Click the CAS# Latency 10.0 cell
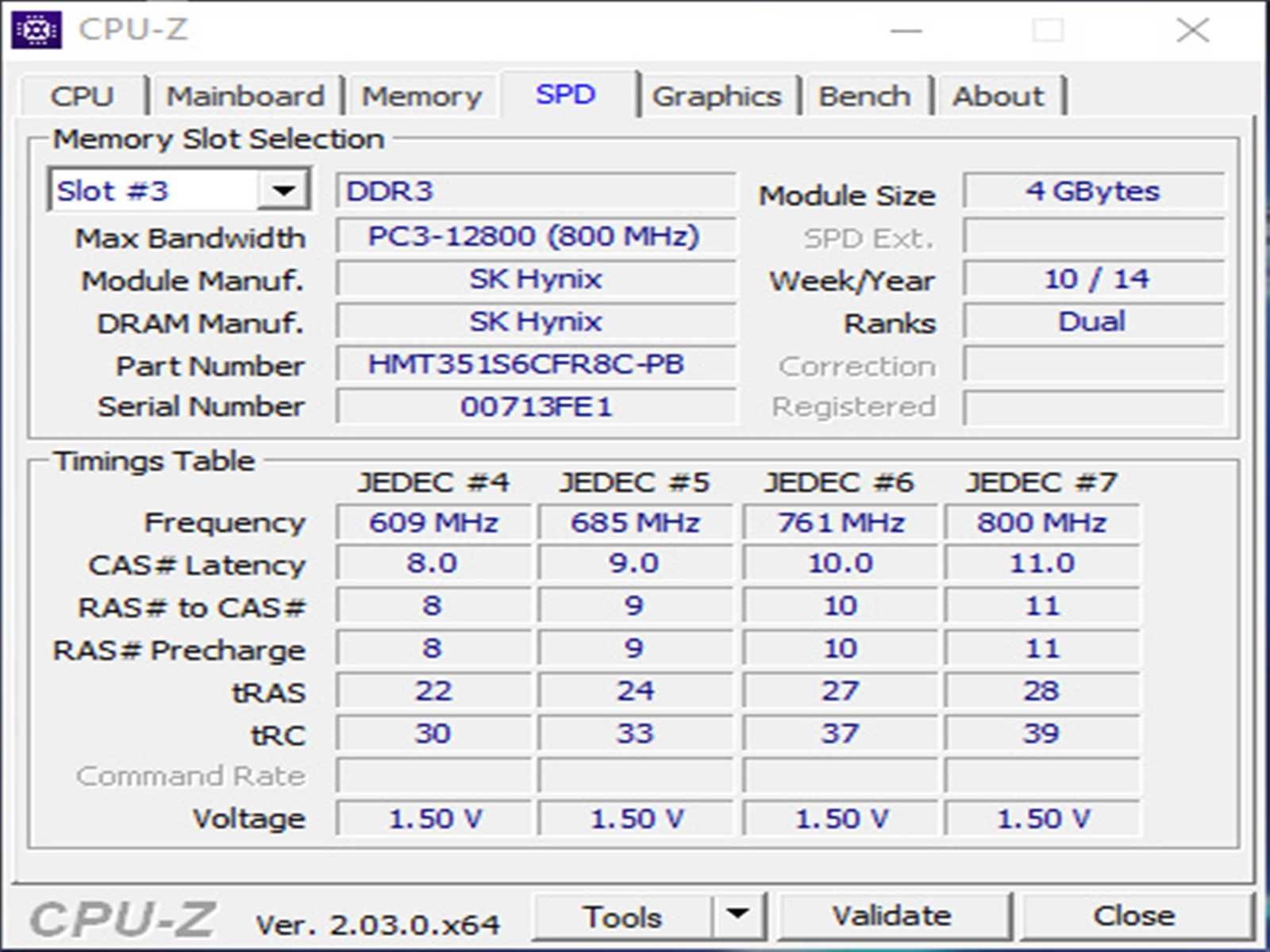1270x952 pixels. [x=841, y=563]
